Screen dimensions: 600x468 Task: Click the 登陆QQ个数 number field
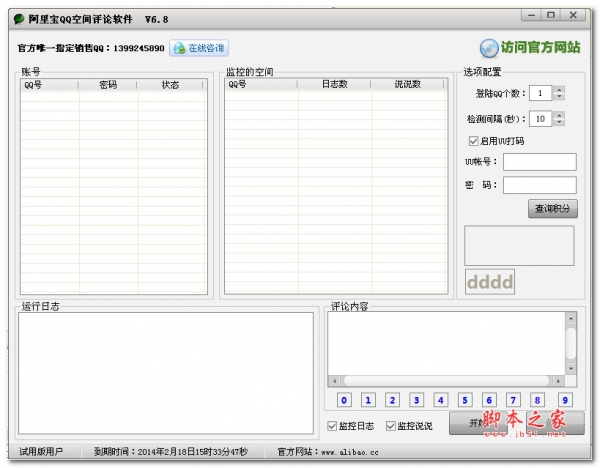[541, 93]
